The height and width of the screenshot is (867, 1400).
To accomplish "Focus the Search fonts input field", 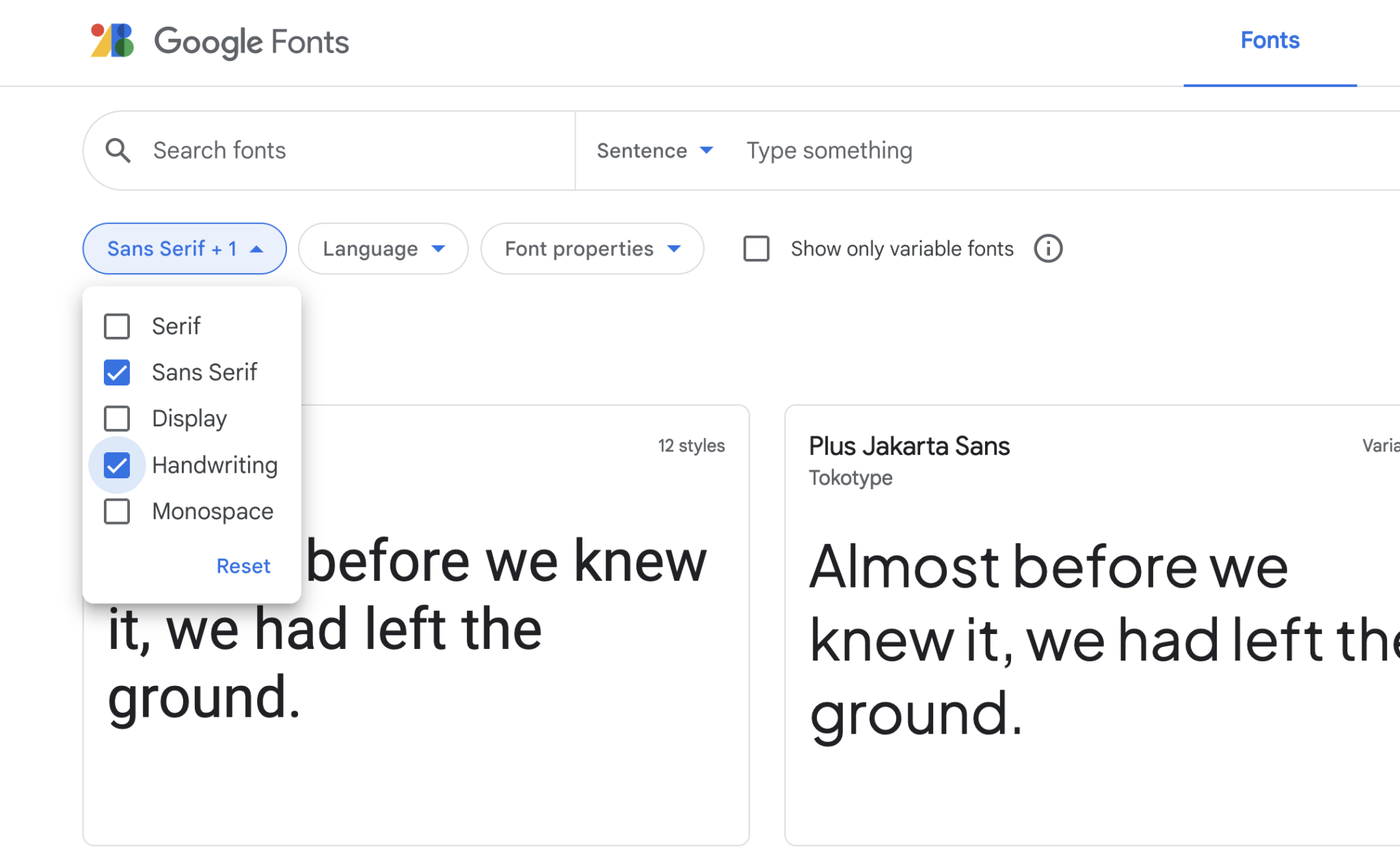I will coord(355,150).
